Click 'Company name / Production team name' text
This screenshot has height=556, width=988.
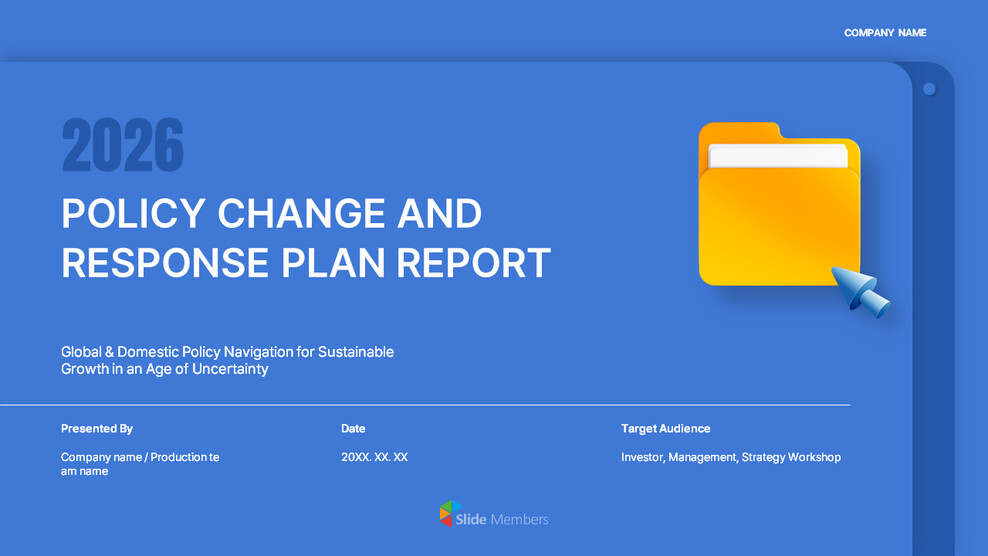point(140,464)
